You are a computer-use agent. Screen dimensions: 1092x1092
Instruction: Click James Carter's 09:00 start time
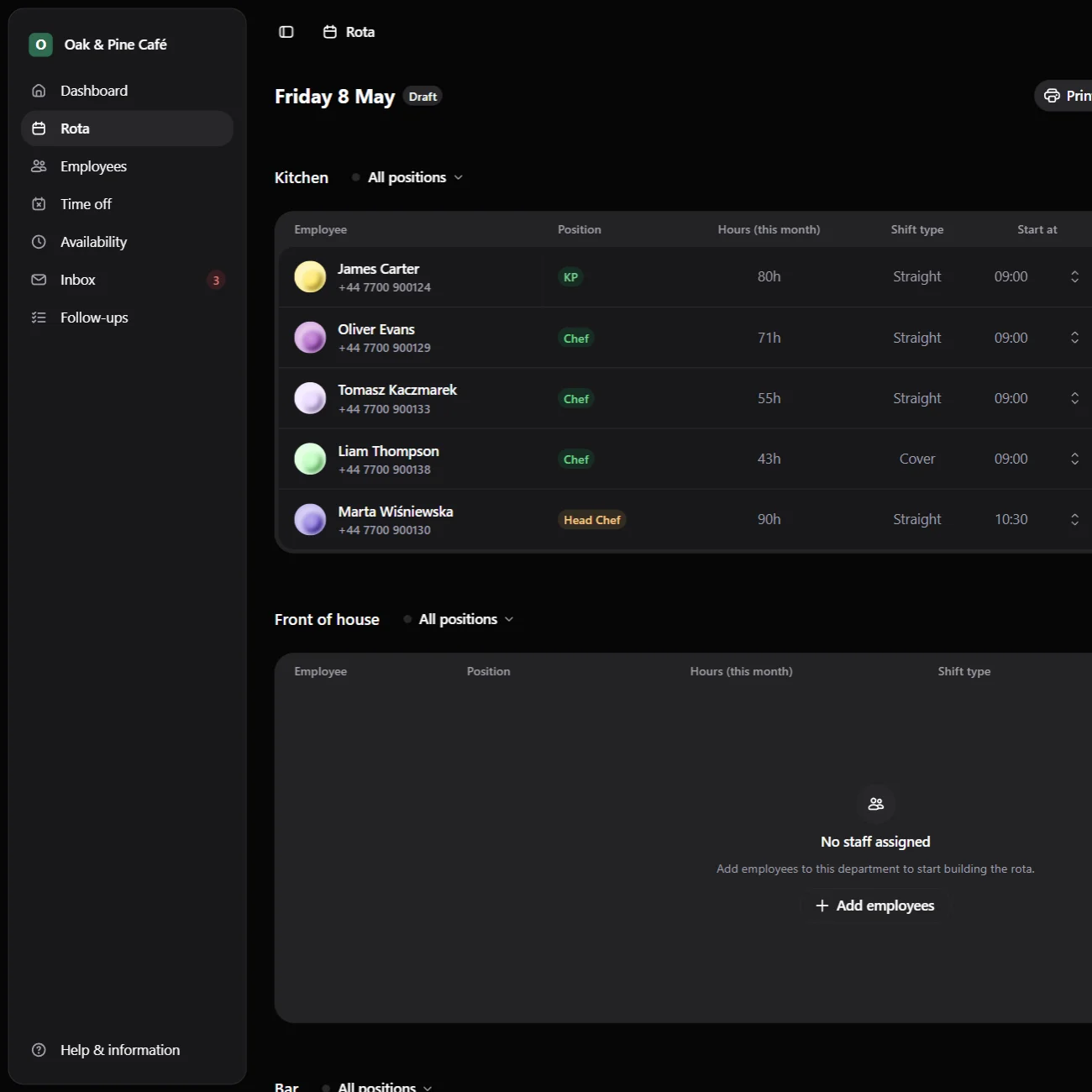click(1011, 276)
